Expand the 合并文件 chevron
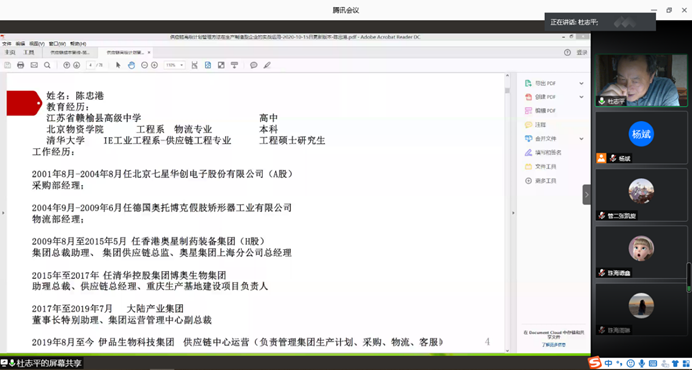 (x=581, y=139)
